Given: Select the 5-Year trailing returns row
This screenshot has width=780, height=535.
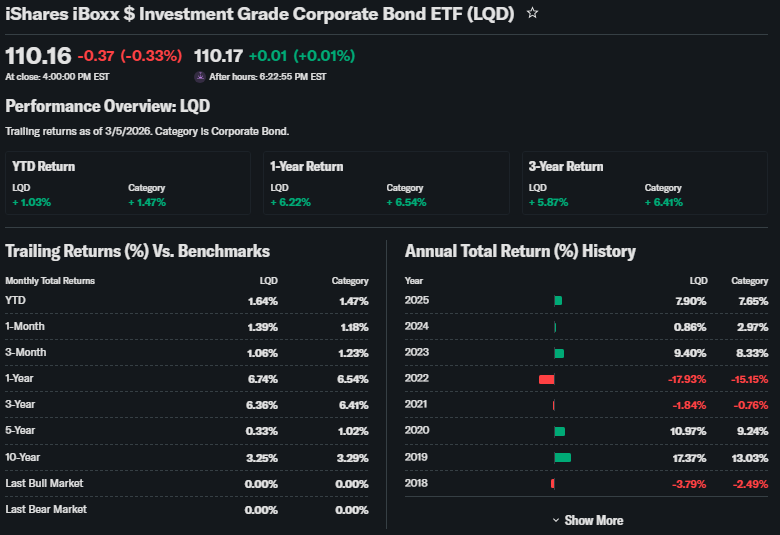Looking at the screenshot, I should click(x=186, y=431).
